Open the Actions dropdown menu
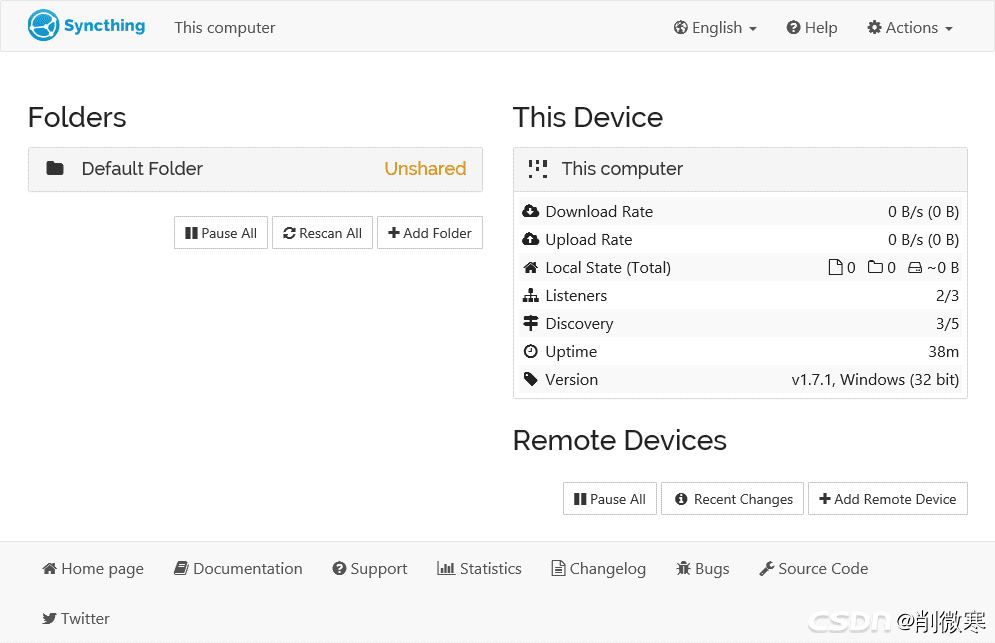The image size is (995, 643). (x=910, y=28)
